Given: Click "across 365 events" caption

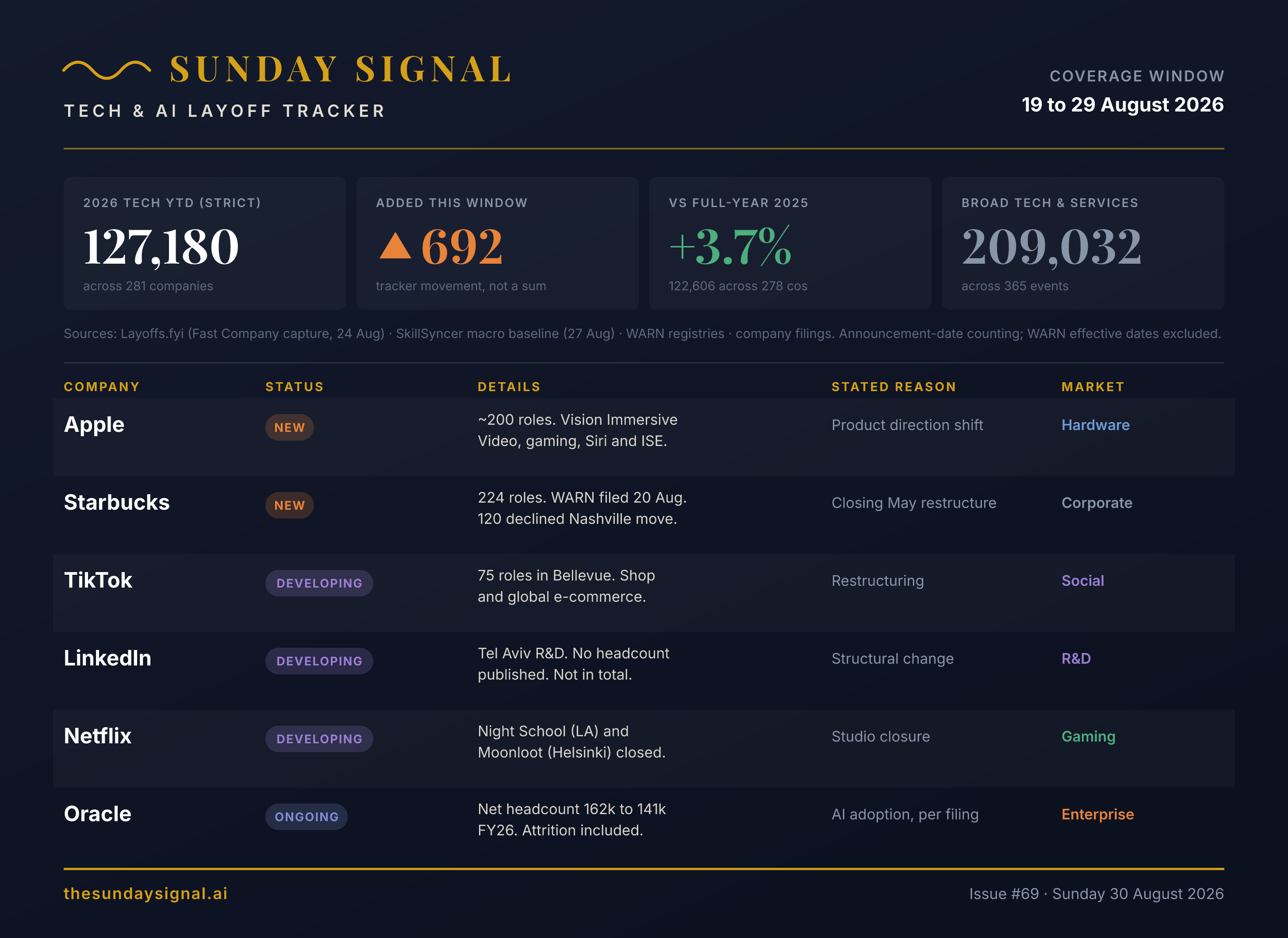Looking at the screenshot, I should coord(1015,286).
